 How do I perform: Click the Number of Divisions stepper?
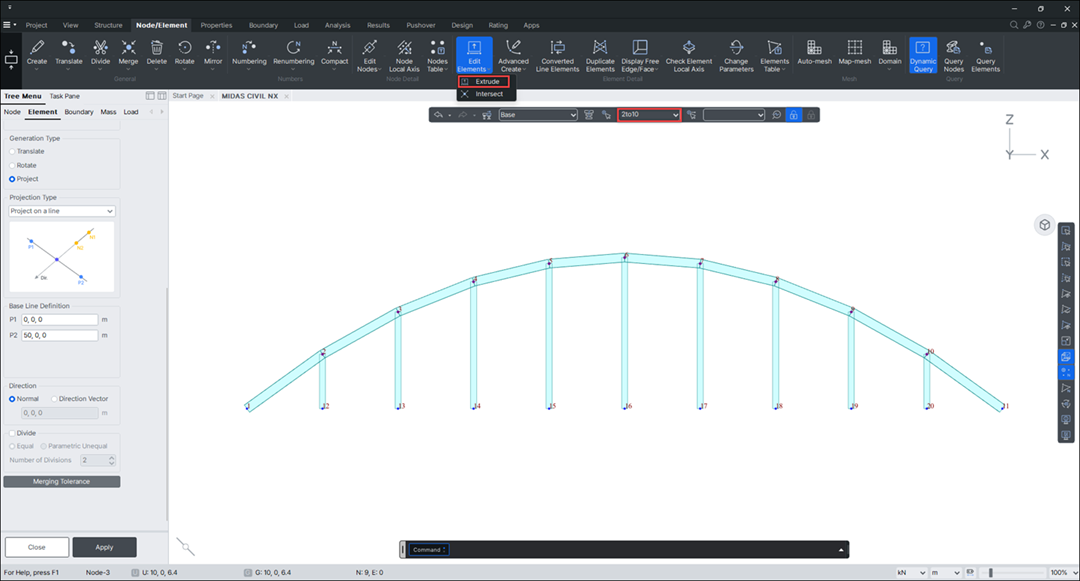112,461
